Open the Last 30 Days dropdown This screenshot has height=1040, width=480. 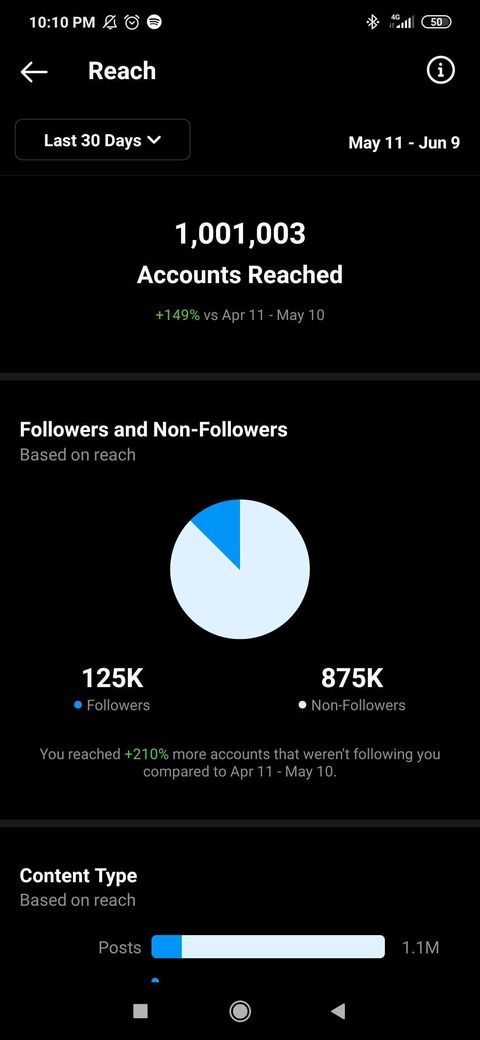103,140
